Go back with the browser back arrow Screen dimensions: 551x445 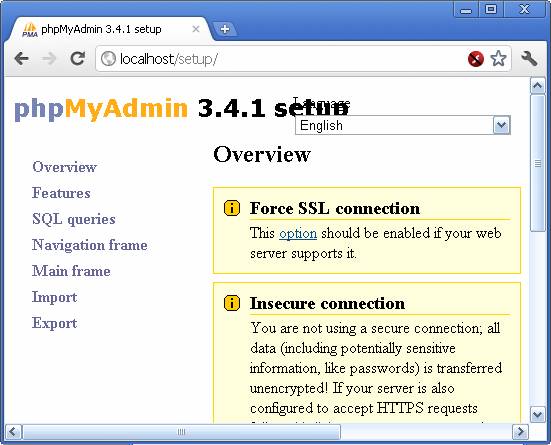22,59
